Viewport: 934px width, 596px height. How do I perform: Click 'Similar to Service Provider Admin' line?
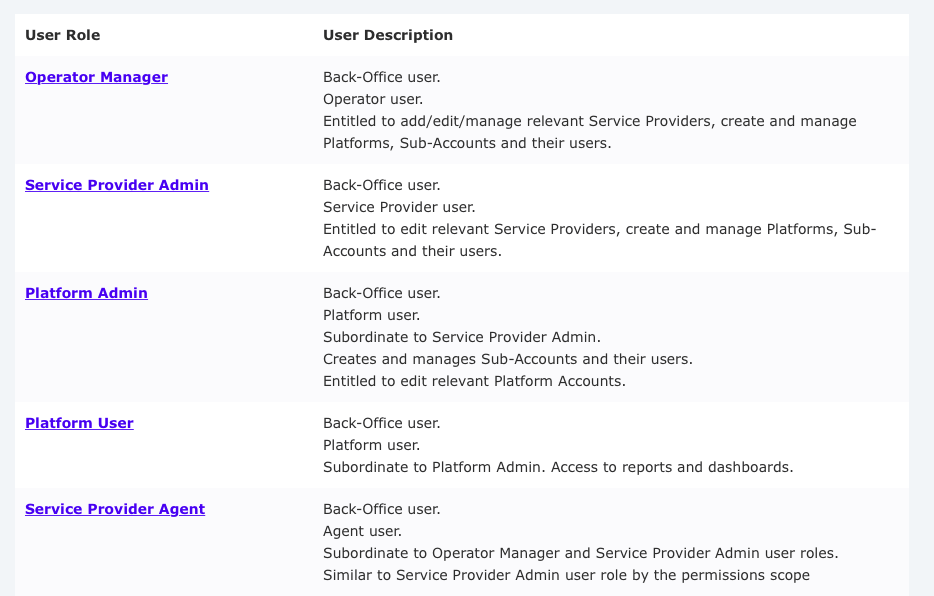tap(566, 575)
